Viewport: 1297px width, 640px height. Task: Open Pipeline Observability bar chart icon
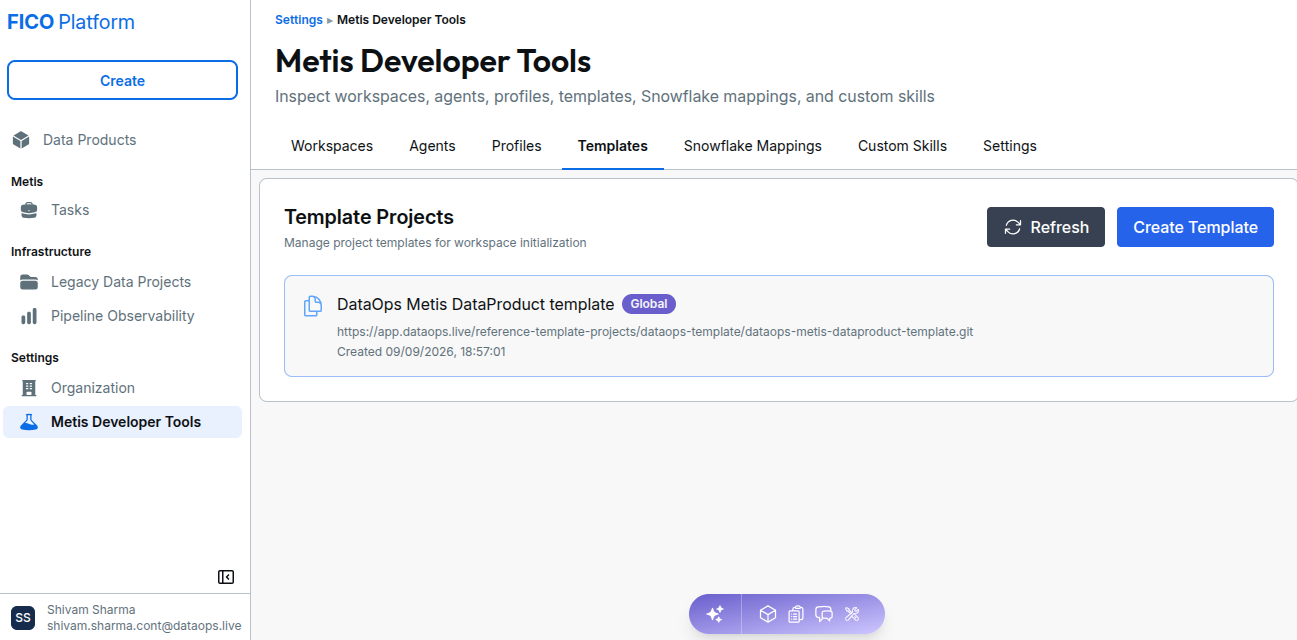point(30,316)
